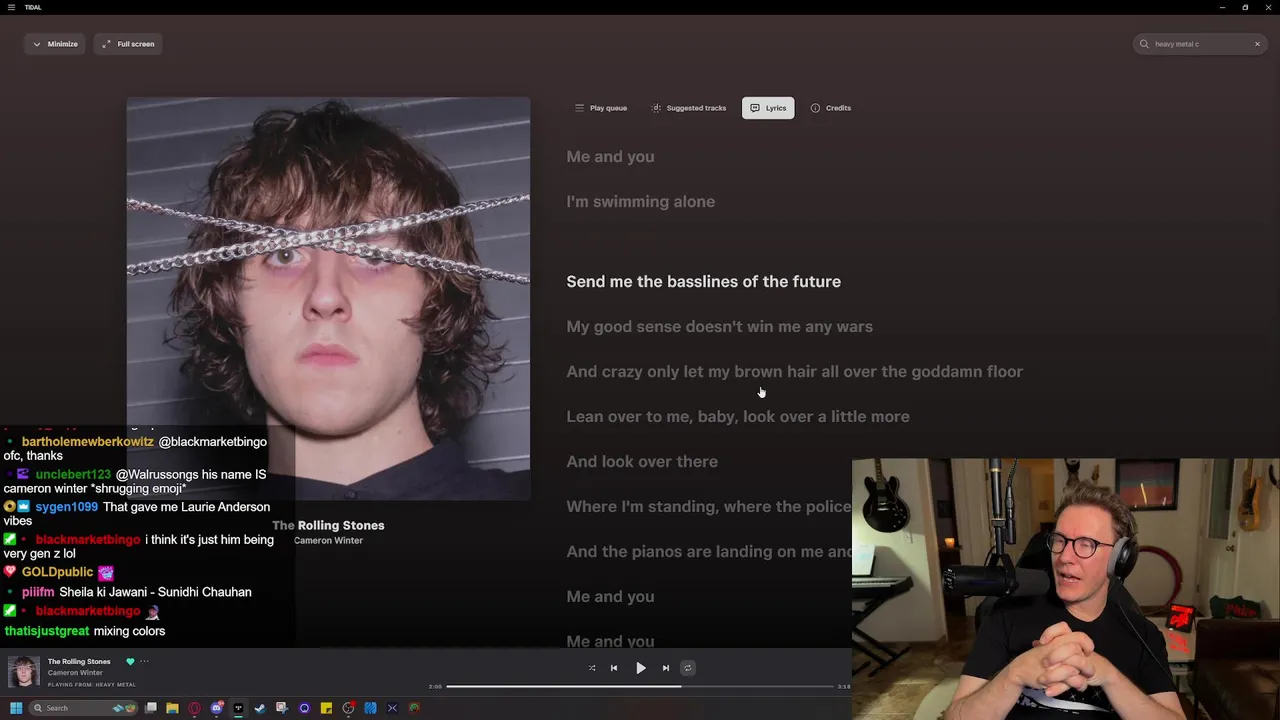Open the Sticky Notes taskbar icon
This screenshot has height=720, width=1280.
coord(326,708)
